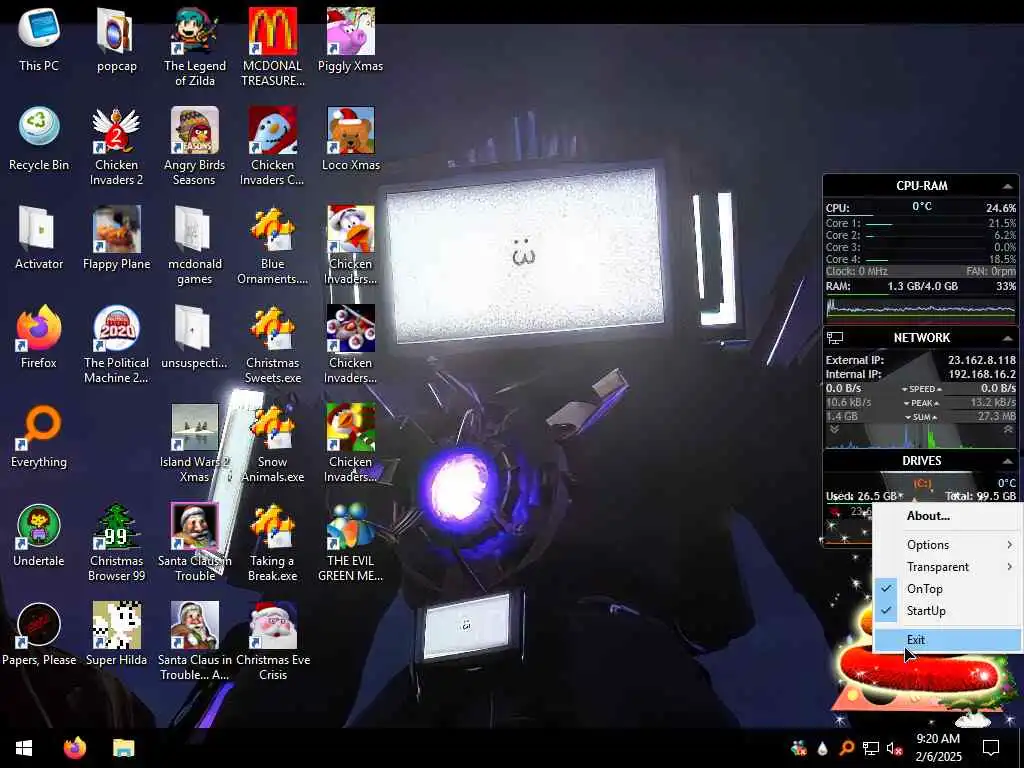Expand the Options submenu
1024x768 pixels.
click(x=947, y=545)
